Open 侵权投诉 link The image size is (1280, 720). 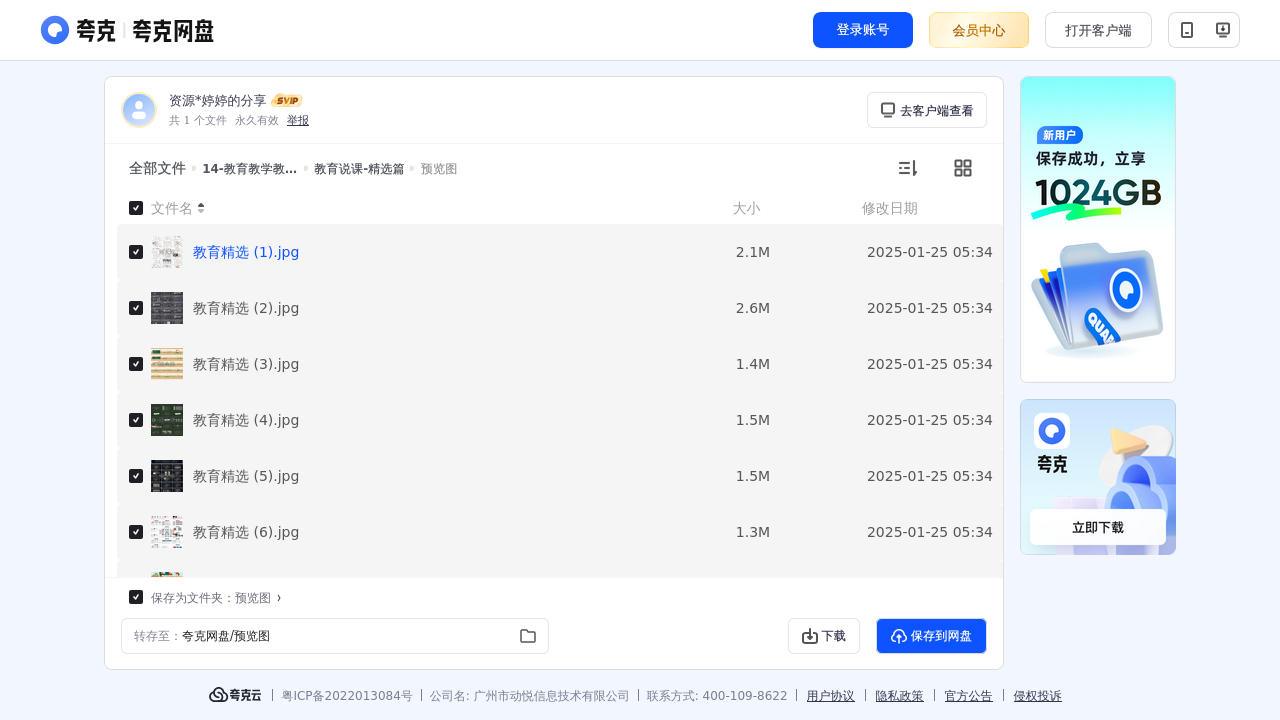(1038, 696)
